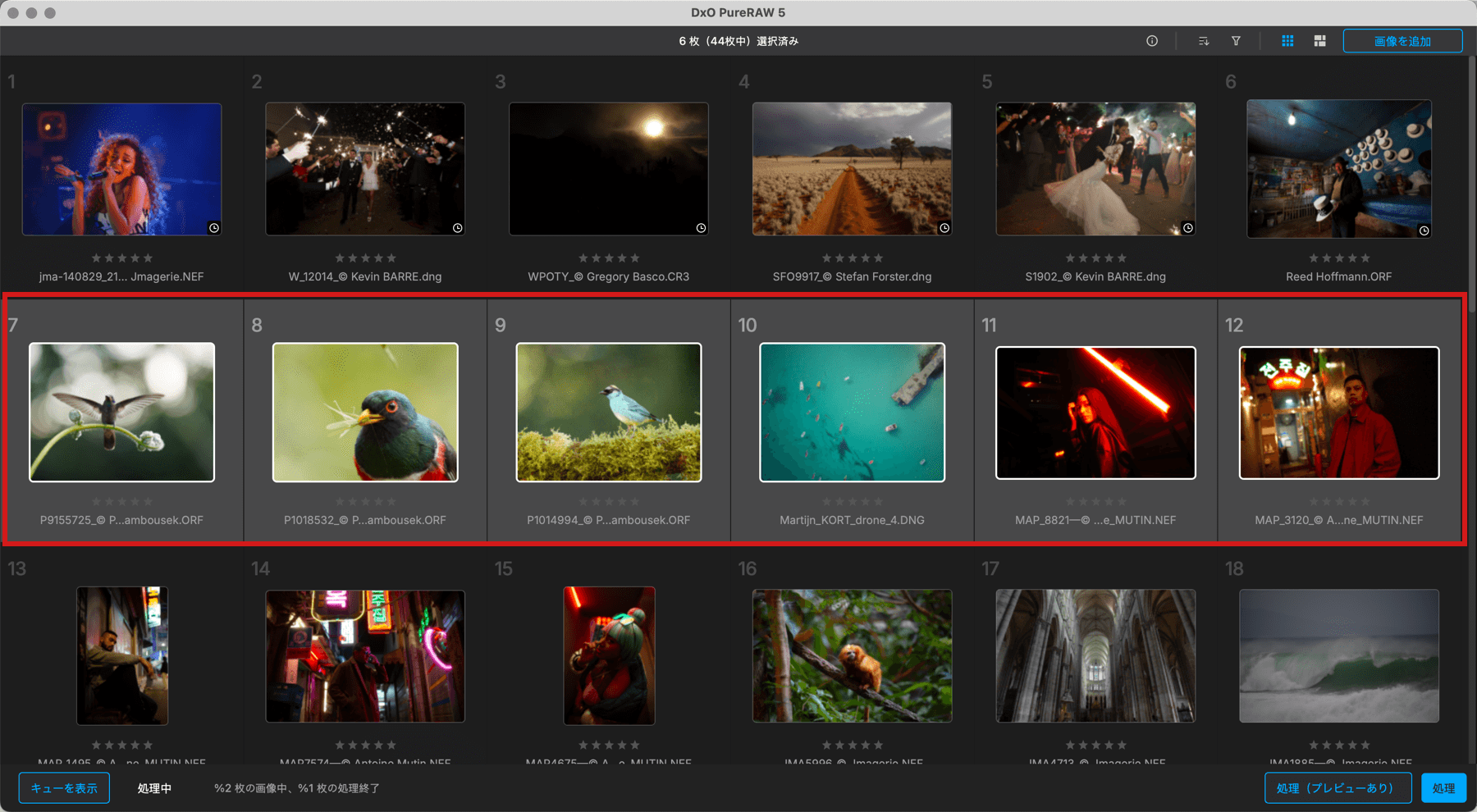The height and width of the screenshot is (812, 1477).
Task: Click filename Reed Hoffmann.ORF
Action: coord(1339,276)
